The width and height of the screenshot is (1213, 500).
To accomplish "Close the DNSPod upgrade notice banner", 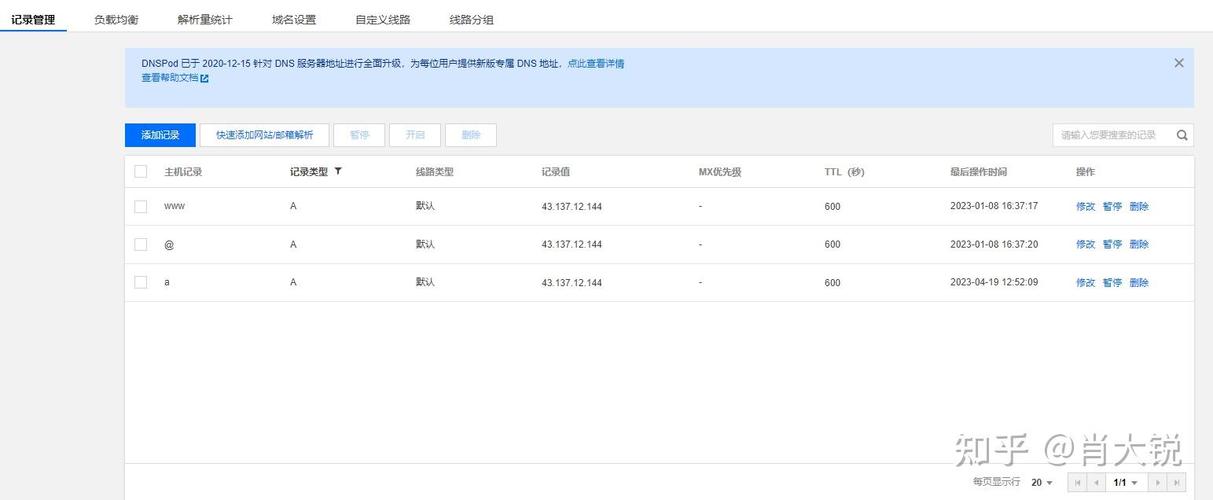I will 1178,63.
